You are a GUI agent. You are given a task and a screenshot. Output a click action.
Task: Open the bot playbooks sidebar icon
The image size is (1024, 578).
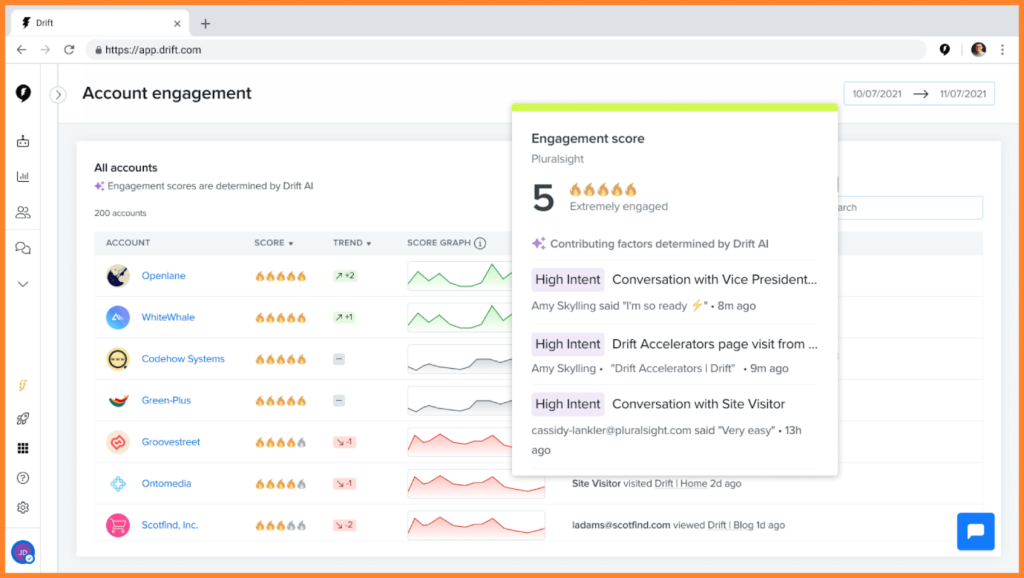tap(23, 141)
